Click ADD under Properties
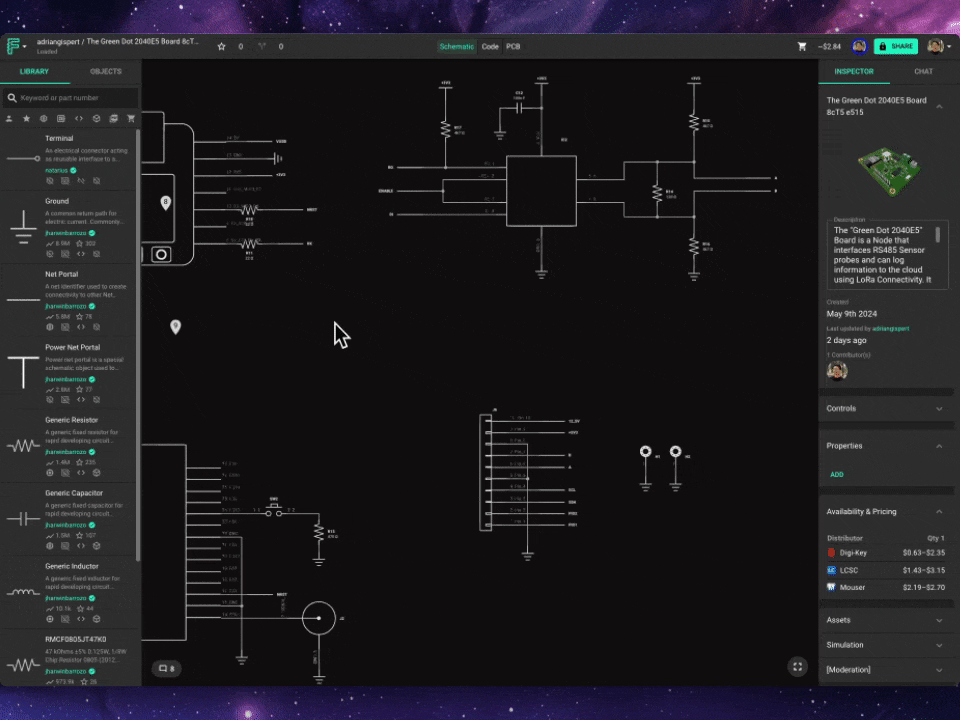This screenshot has height=720, width=960. [x=836, y=474]
